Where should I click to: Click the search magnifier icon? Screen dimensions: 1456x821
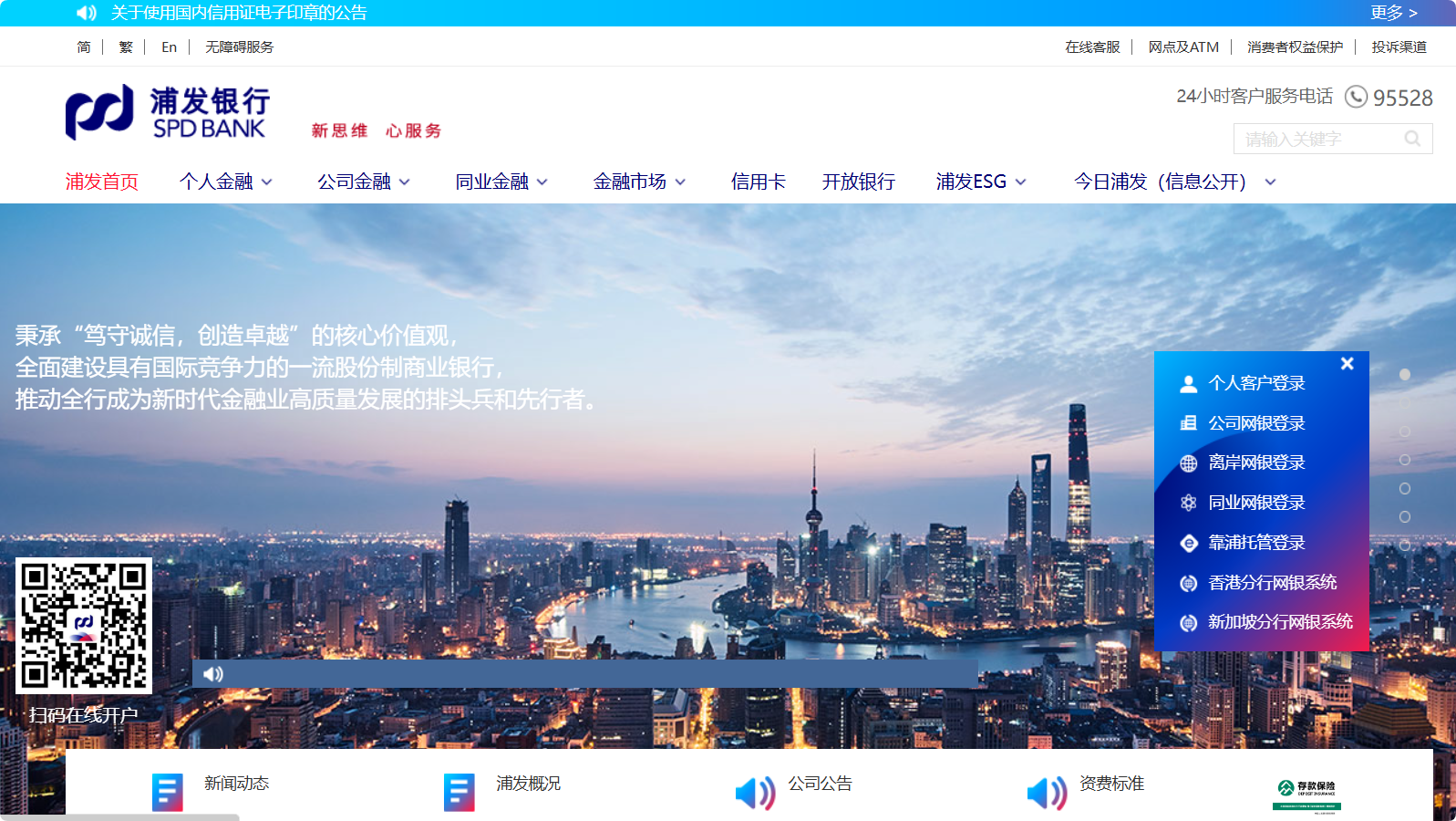pos(1412,139)
